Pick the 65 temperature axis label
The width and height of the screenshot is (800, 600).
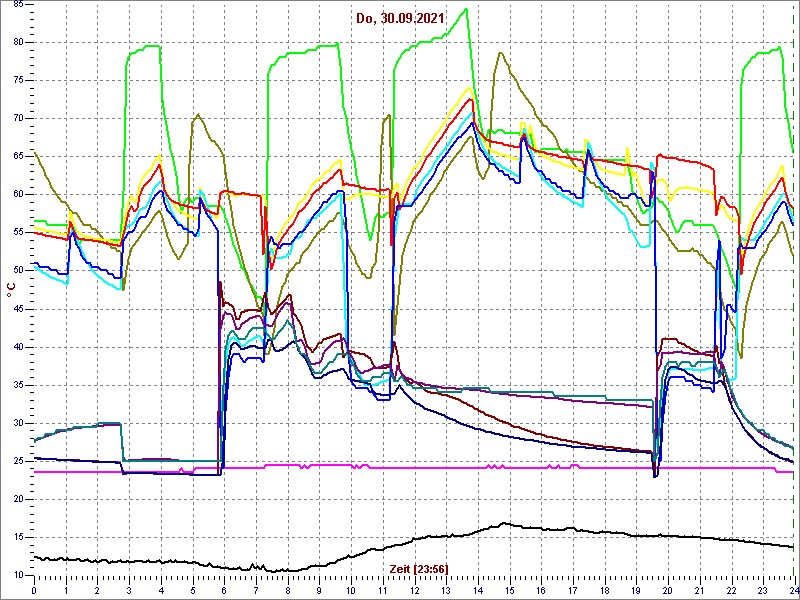point(18,157)
